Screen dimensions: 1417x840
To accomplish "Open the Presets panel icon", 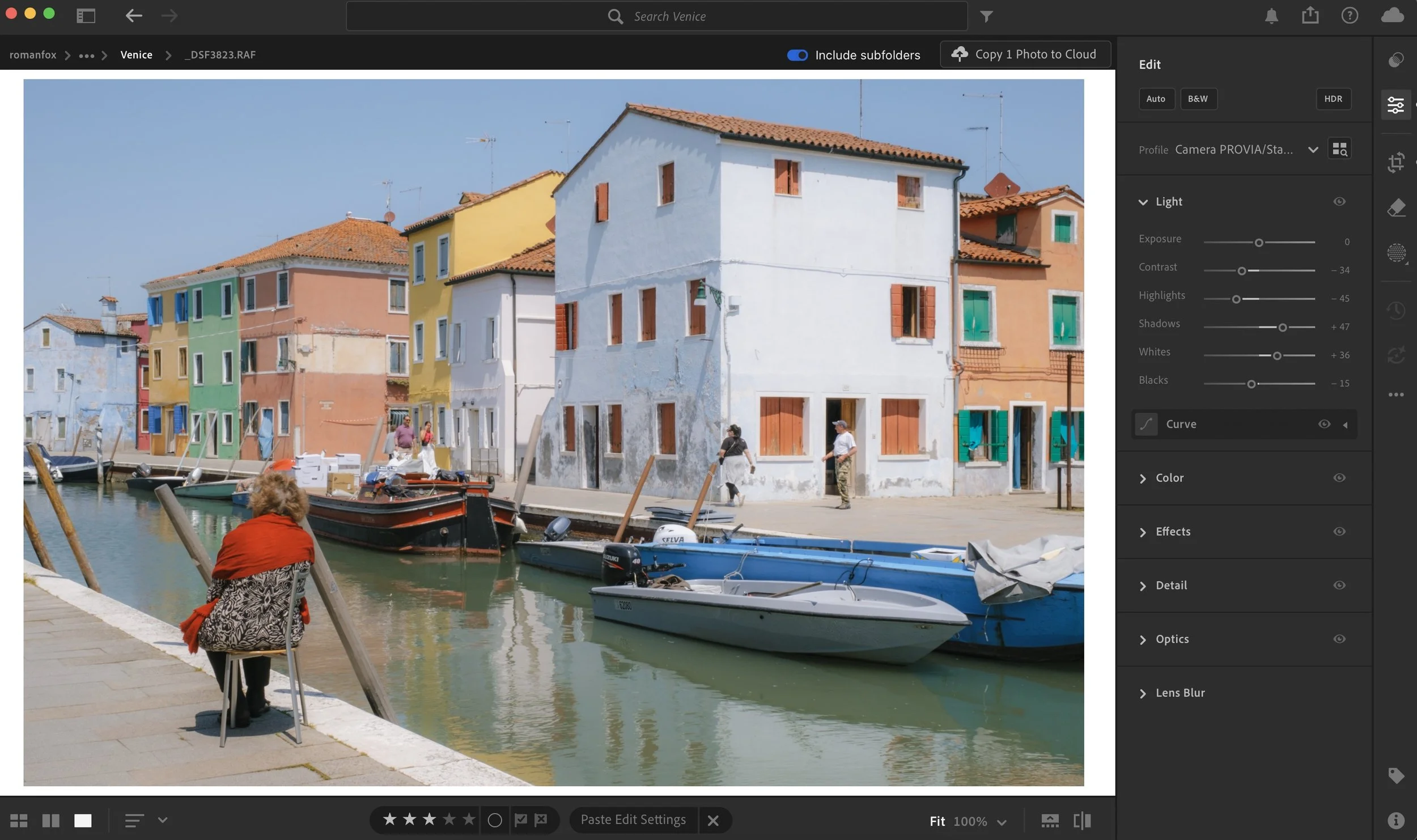I will tap(1395, 60).
